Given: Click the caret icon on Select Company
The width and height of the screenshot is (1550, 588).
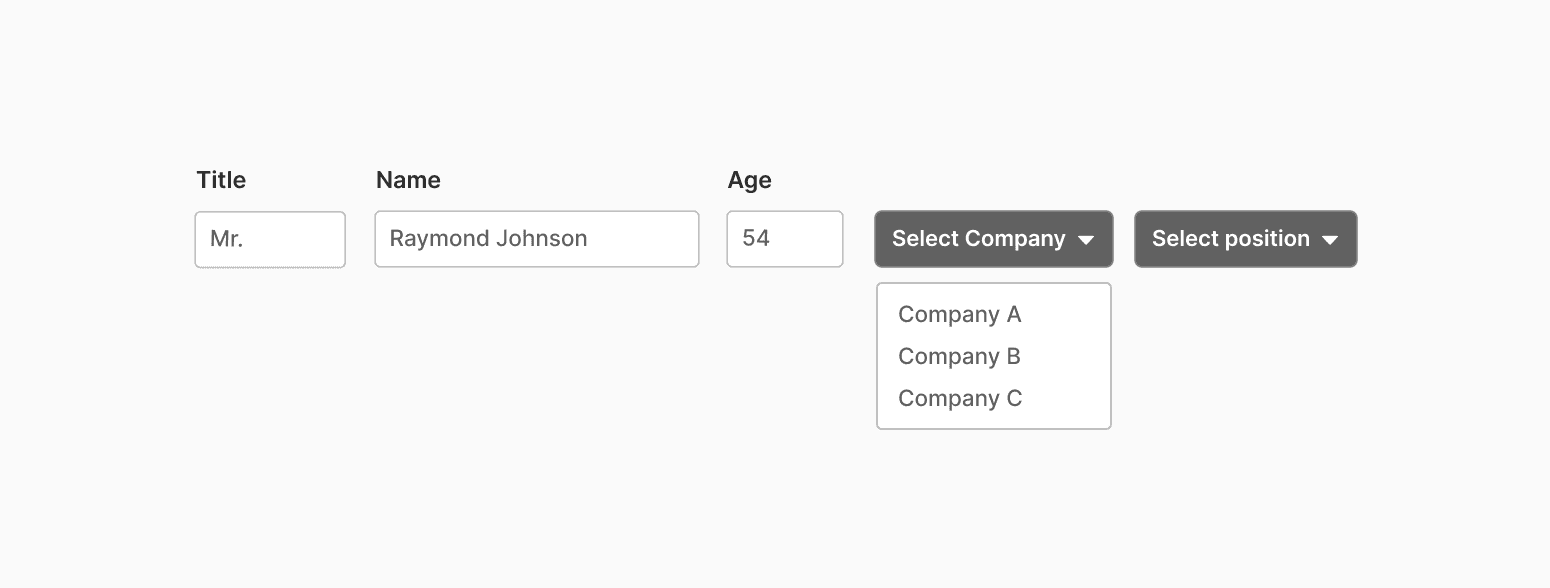Looking at the screenshot, I should coord(1086,240).
